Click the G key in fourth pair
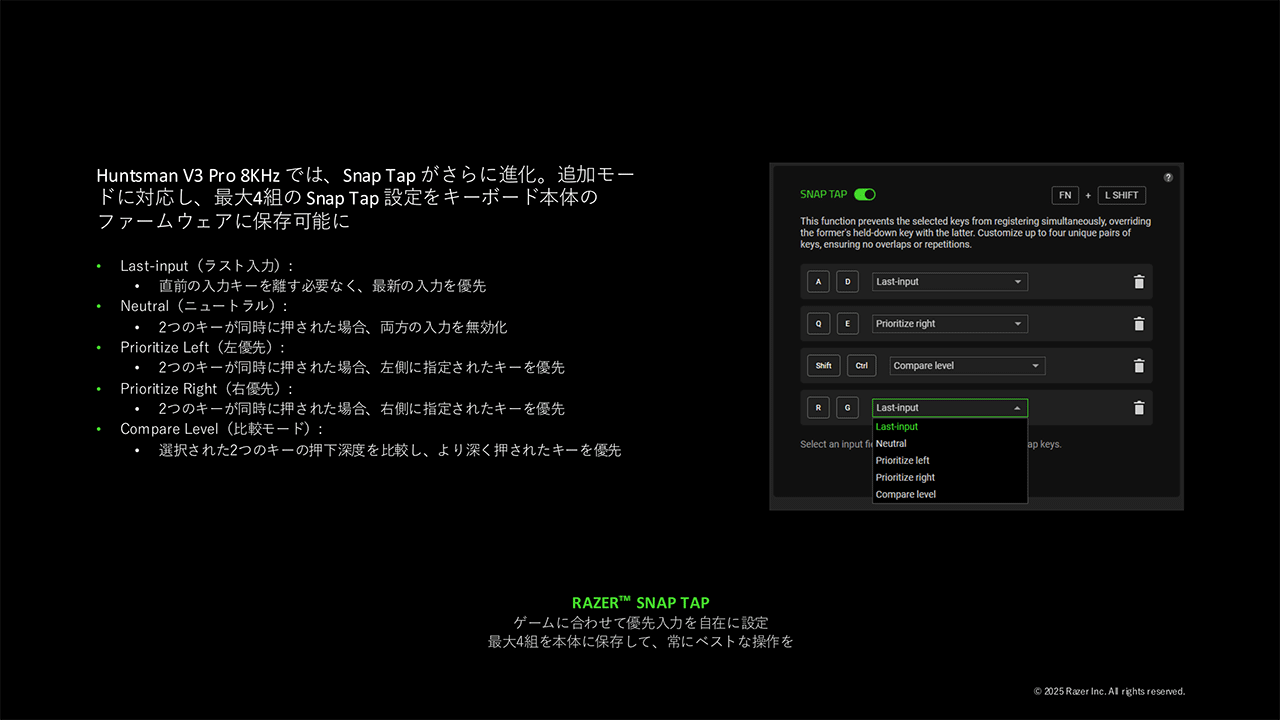The image size is (1280, 720). coord(847,408)
